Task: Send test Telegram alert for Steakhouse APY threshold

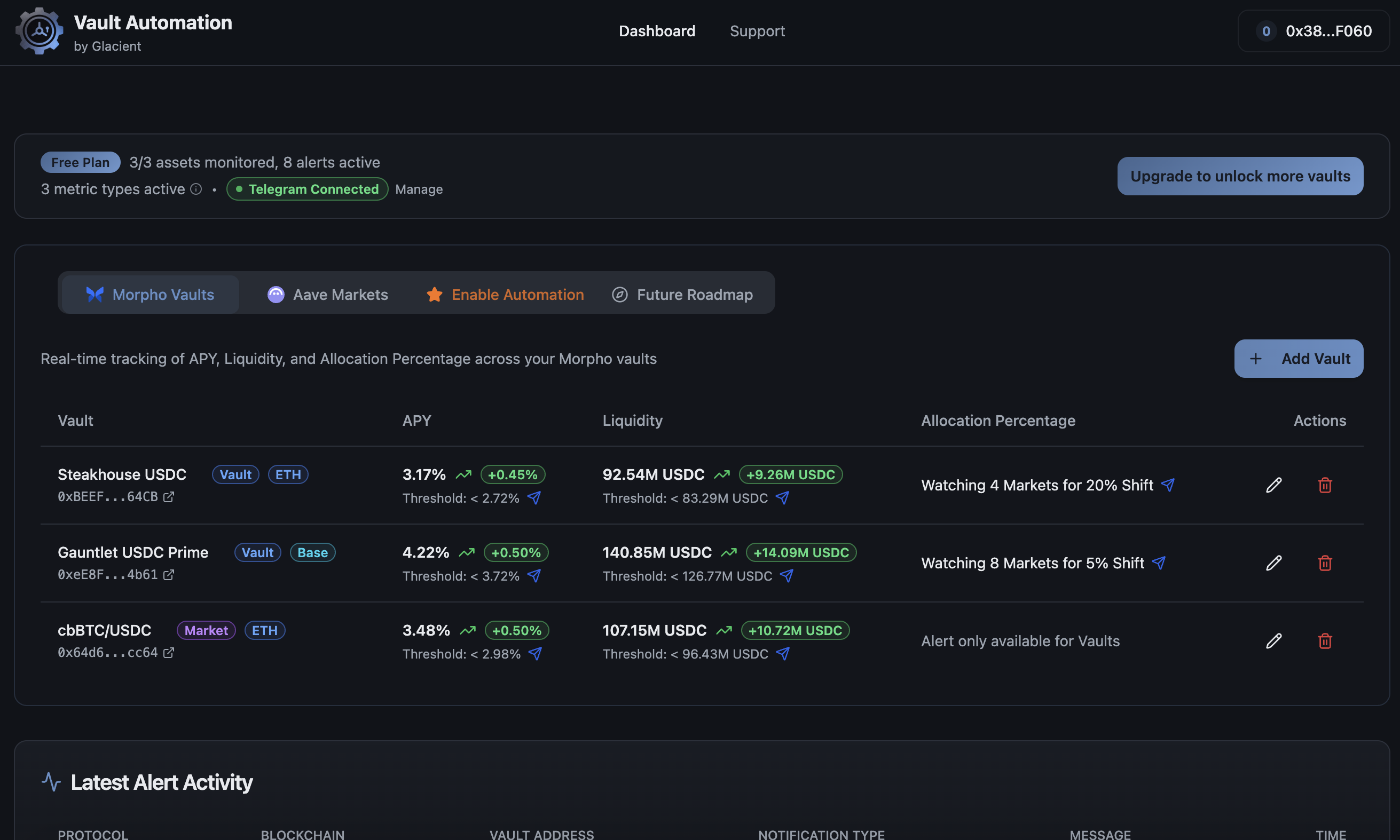Action: [x=534, y=498]
